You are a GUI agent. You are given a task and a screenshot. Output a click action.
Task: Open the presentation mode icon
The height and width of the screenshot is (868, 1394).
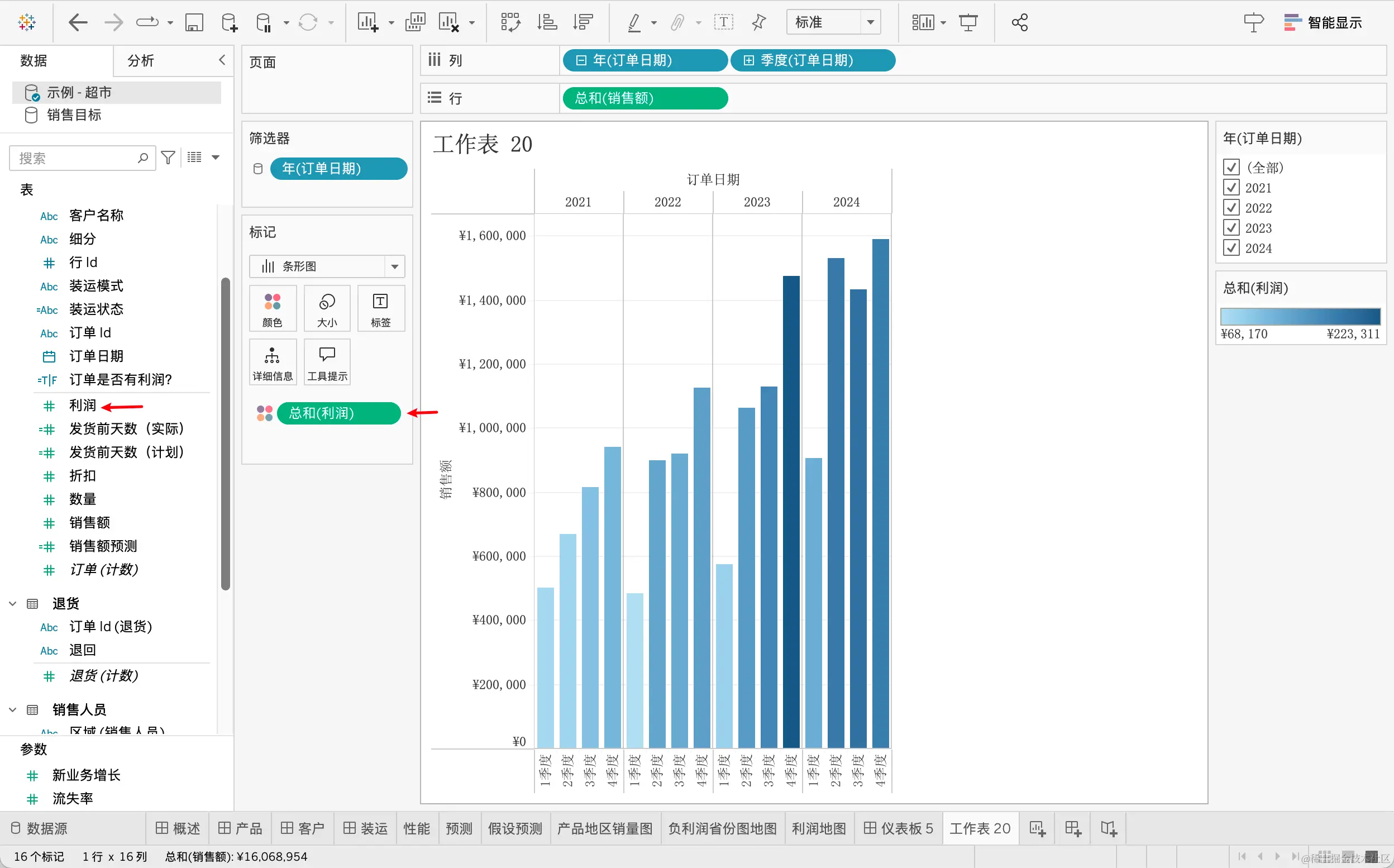point(968,23)
